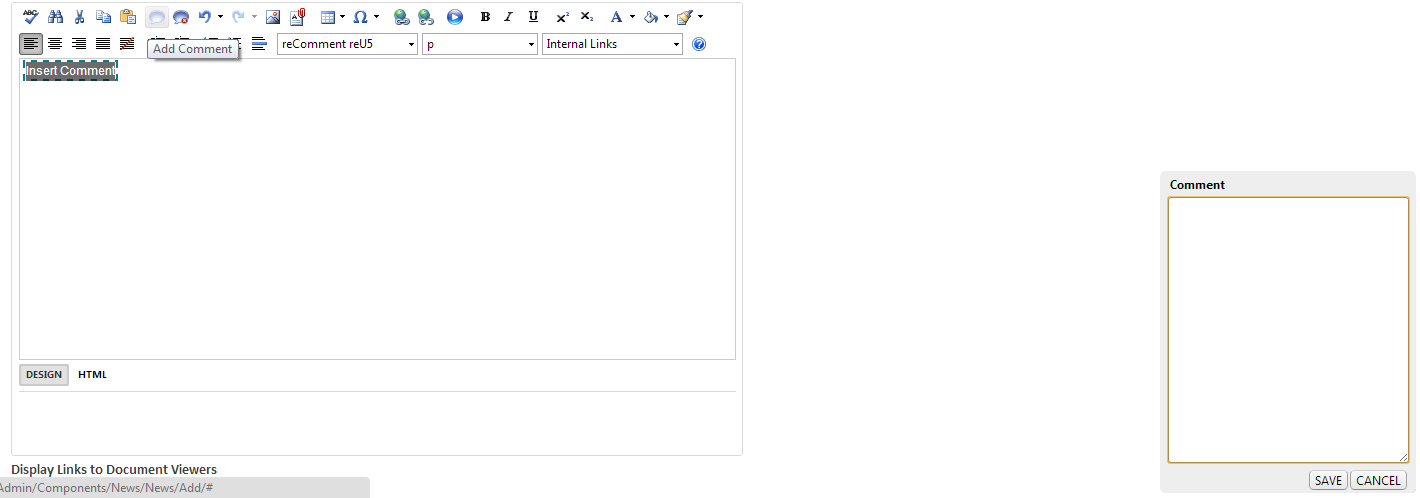
Task: Apply subscript formatting
Action: (587, 17)
